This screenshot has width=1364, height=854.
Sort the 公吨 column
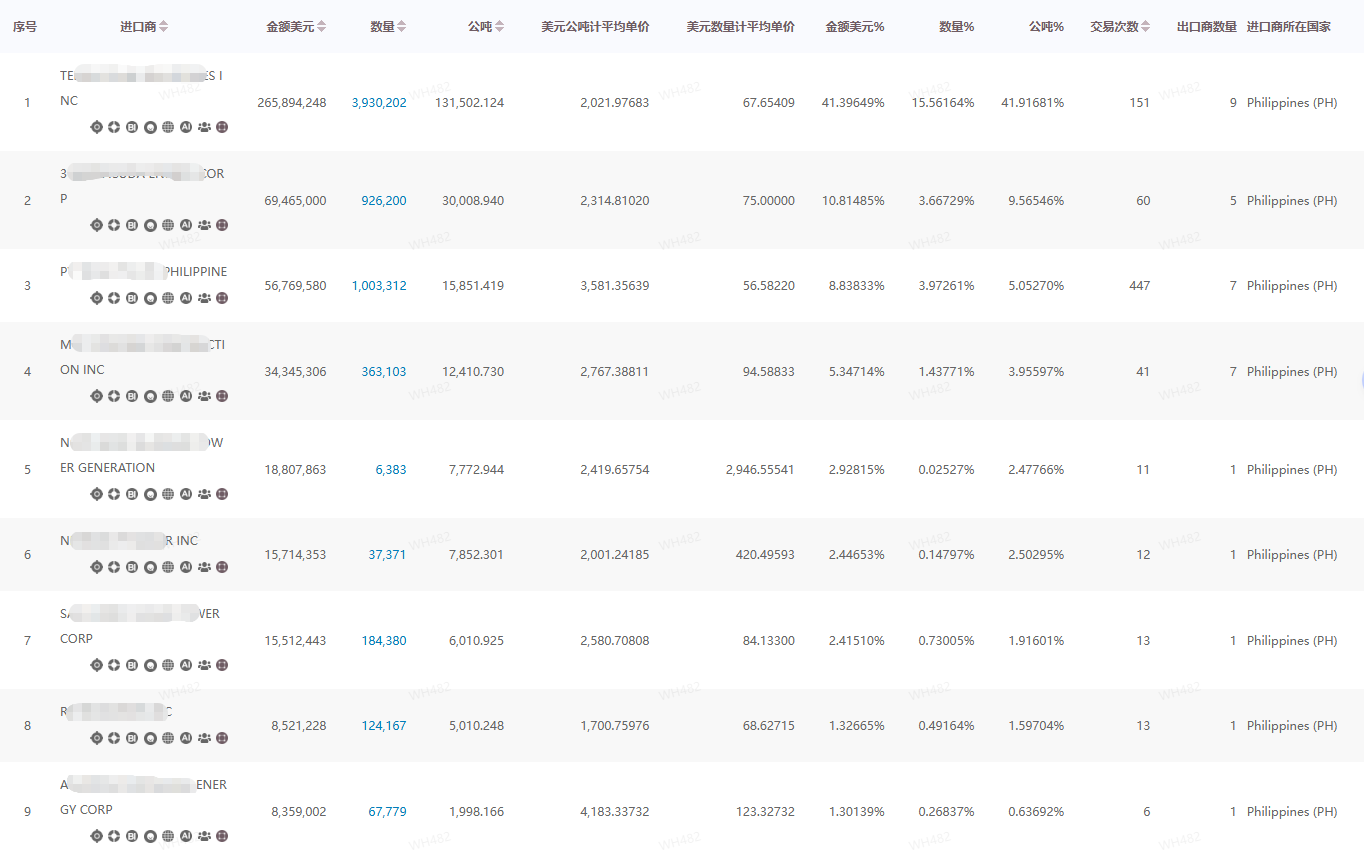click(500, 27)
